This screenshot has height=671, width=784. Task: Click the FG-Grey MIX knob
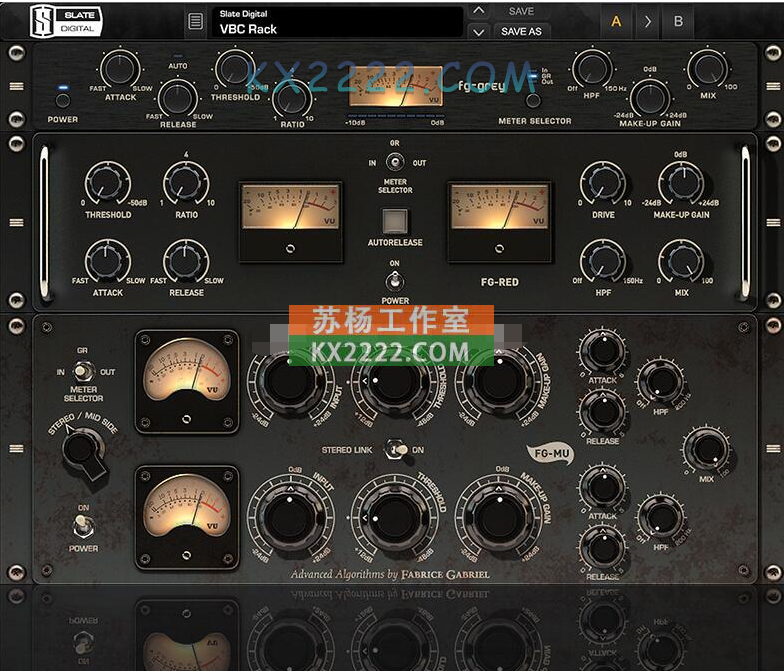[708, 68]
